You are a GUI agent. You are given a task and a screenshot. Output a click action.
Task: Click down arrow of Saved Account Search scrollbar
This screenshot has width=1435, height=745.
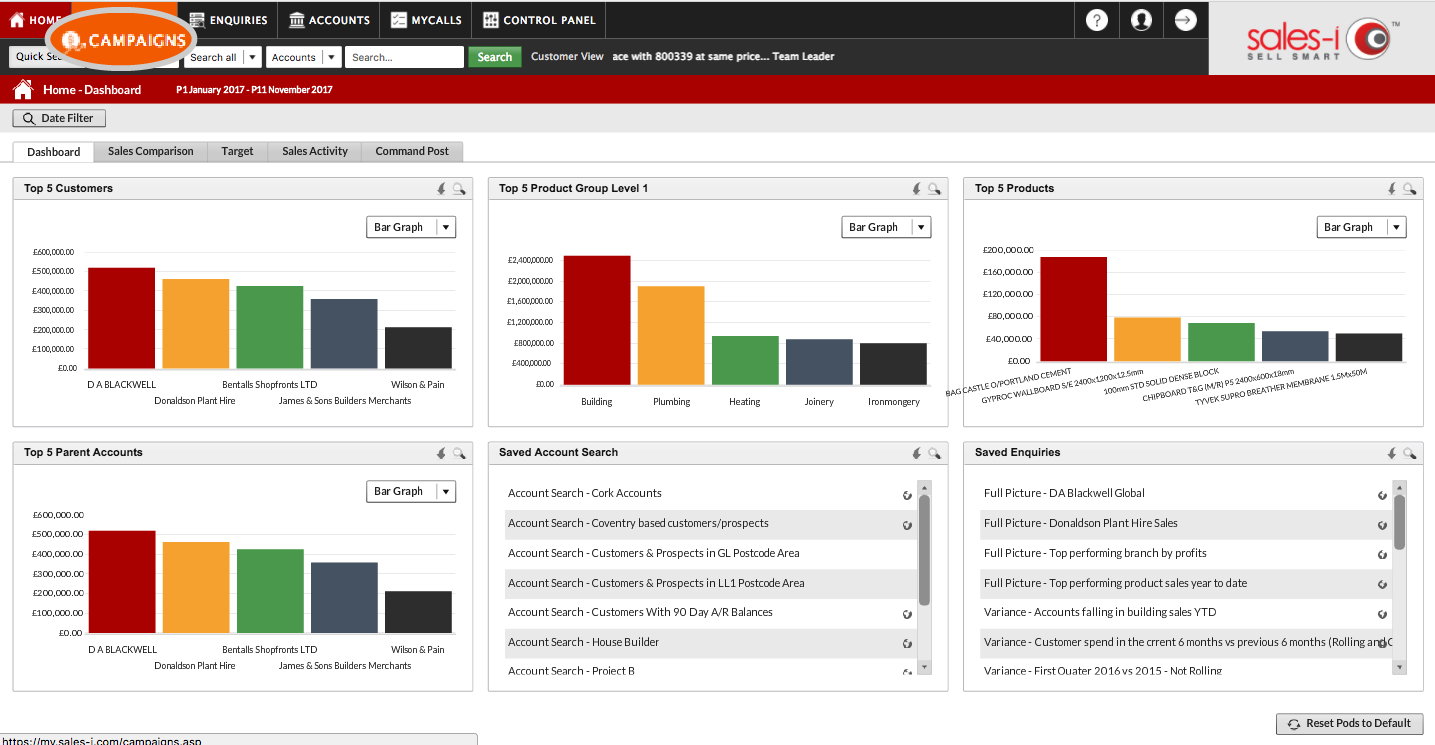pyautogui.click(x=925, y=667)
